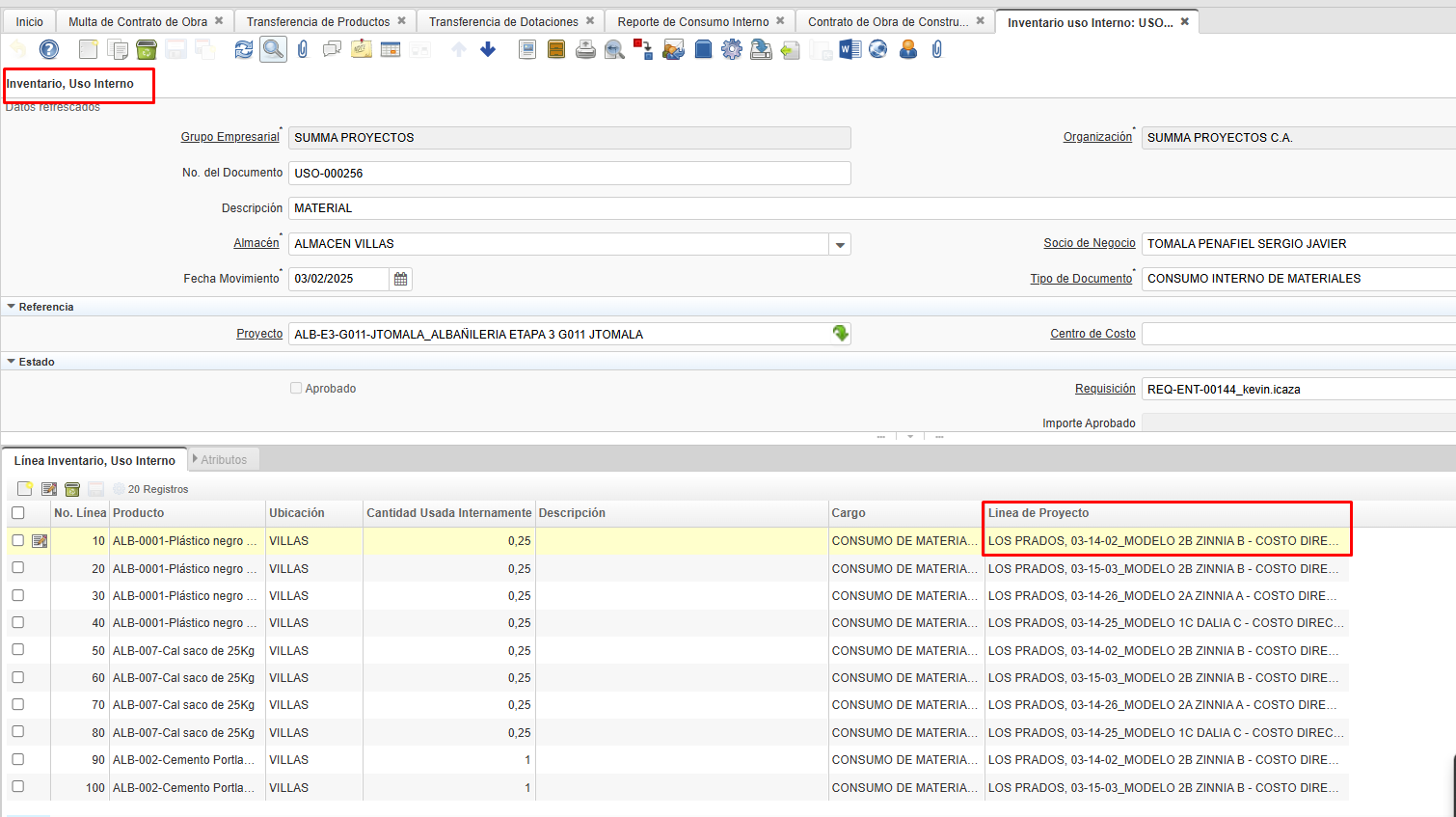Open the Almacén dropdown list
The width and height of the screenshot is (1456, 817).
pos(840,244)
